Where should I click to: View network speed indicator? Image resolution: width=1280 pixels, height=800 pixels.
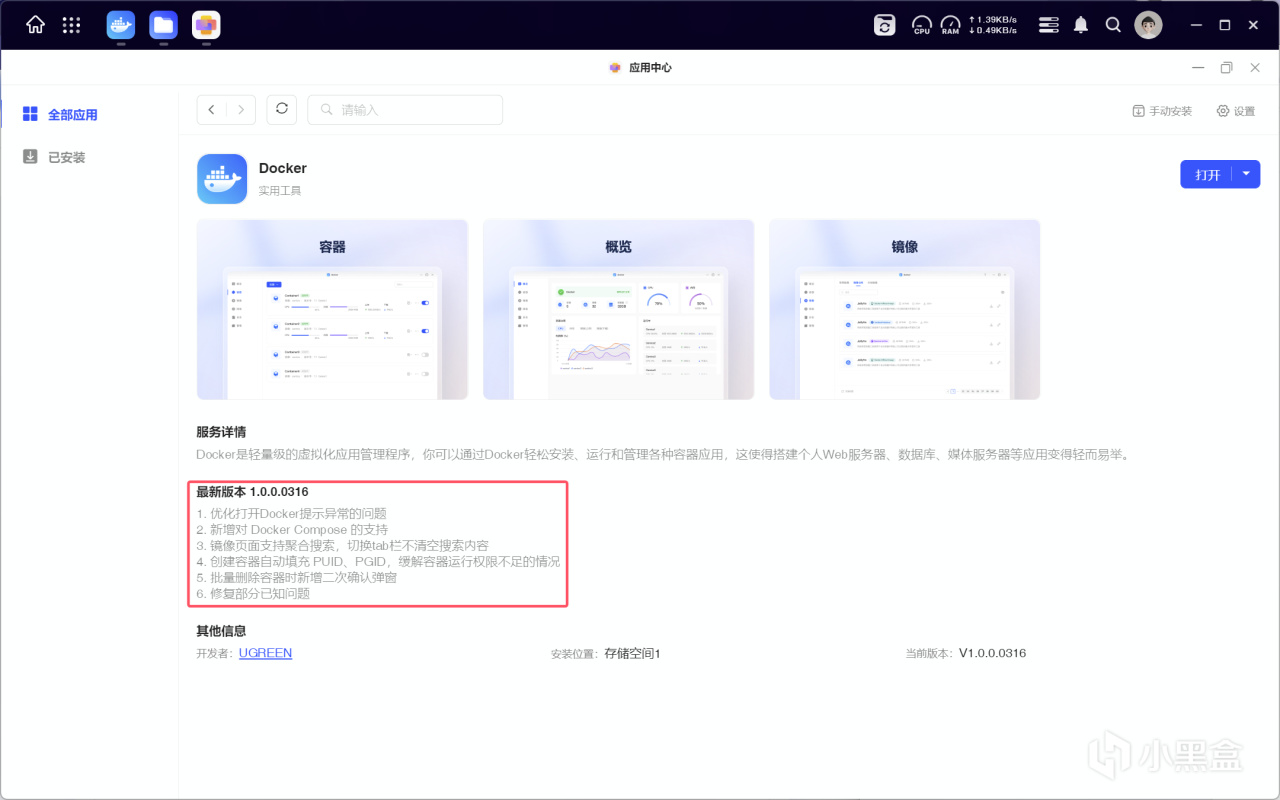coord(993,25)
